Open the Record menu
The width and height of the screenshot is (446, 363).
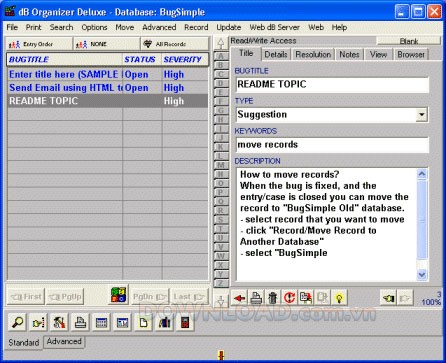pyautogui.click(x=196, y=27)
